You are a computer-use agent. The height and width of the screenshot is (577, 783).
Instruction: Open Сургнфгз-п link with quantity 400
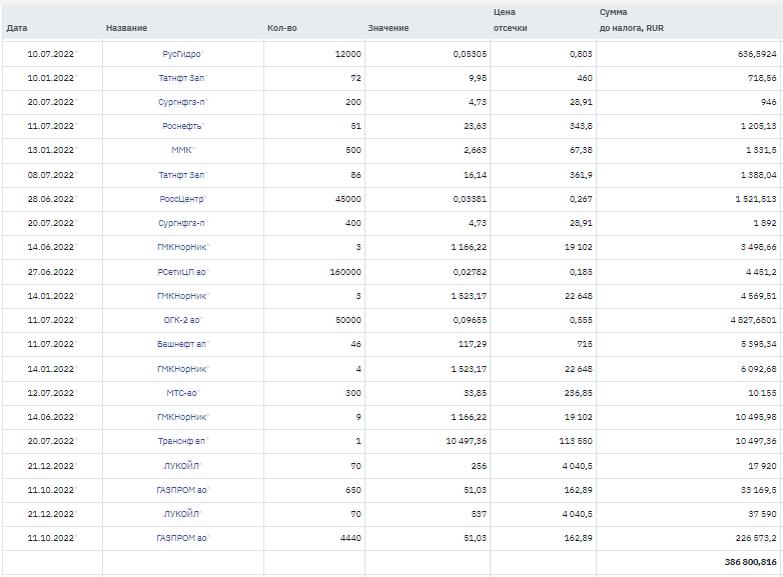181,223
